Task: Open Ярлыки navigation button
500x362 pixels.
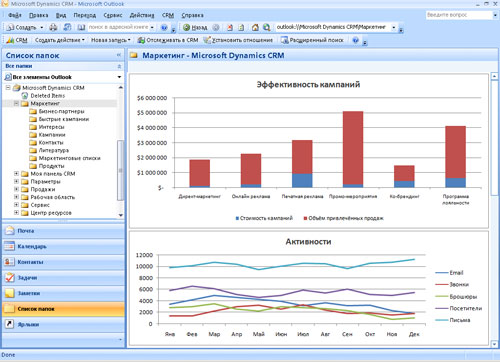Action: coord(63,324)
